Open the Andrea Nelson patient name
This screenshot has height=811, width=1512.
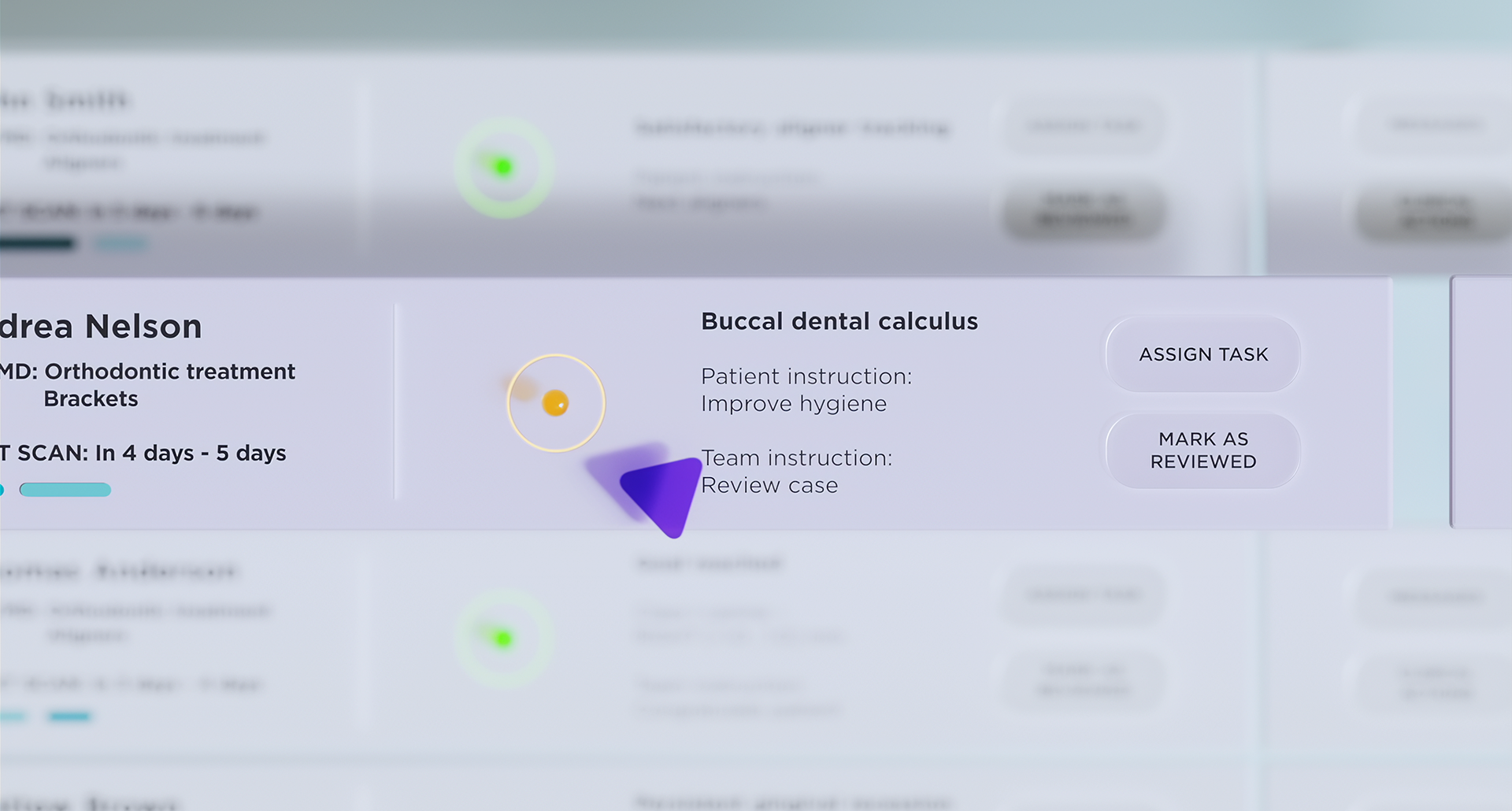click(x=101, y=326)
